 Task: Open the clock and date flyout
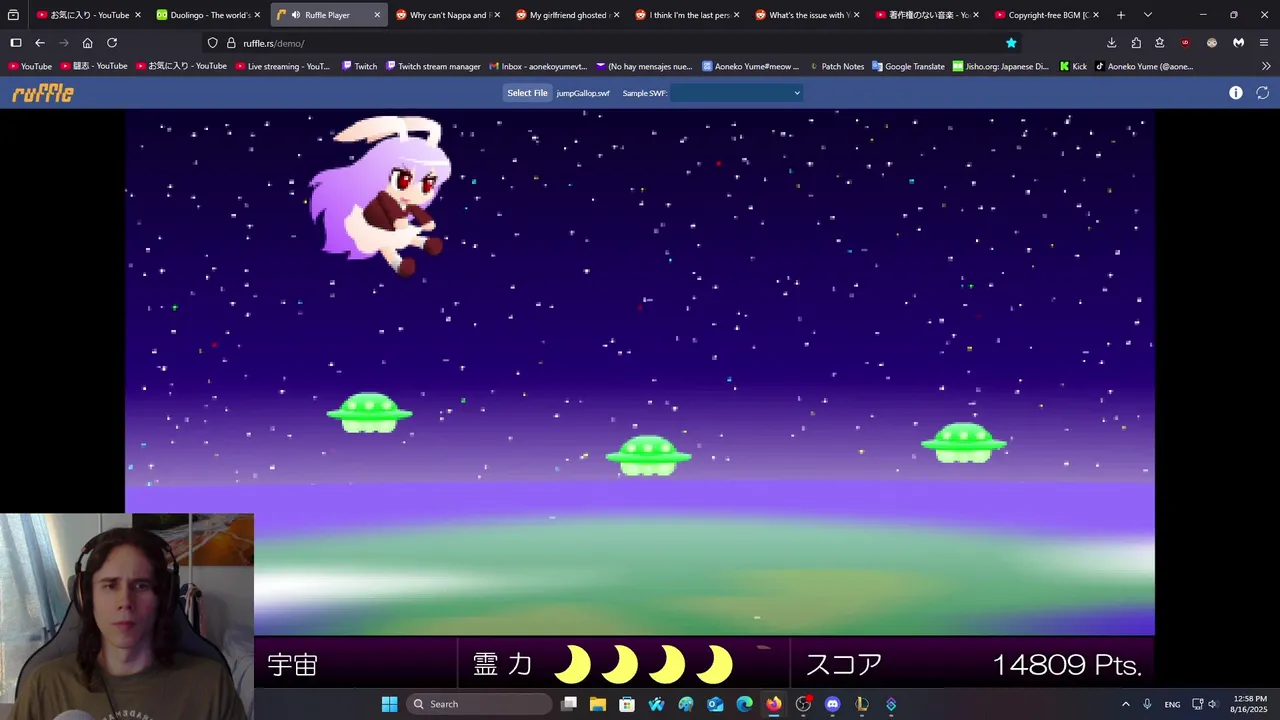[1250, 704]
